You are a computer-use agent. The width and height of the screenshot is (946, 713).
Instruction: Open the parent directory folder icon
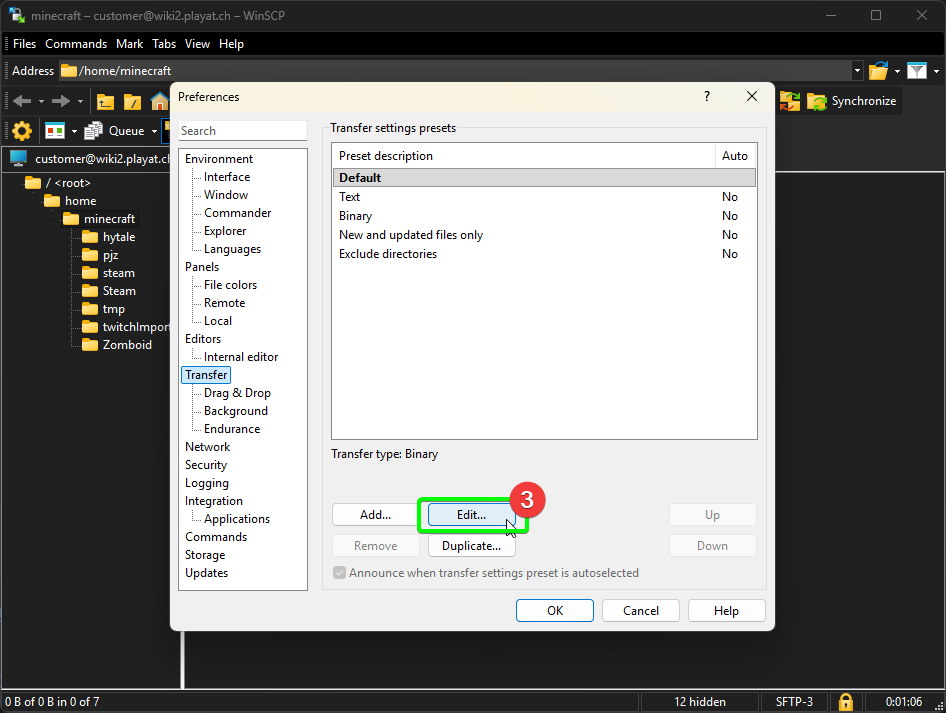pos(106,101)
